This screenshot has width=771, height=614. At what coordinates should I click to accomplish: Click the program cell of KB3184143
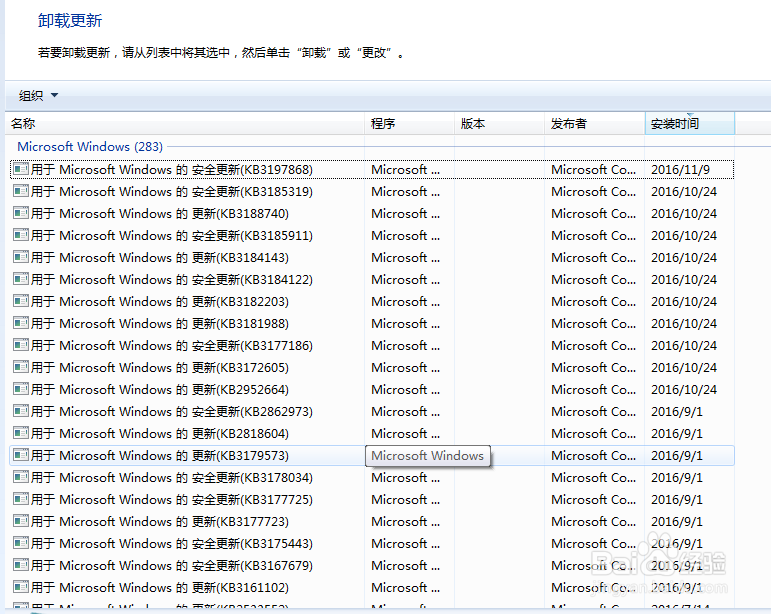click(x=406, y=258)
